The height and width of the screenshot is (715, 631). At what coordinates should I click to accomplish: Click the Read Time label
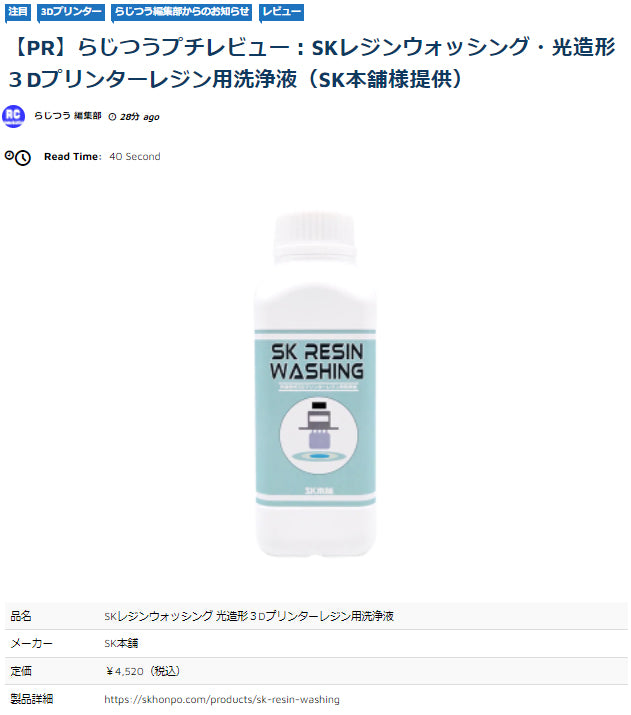[x=73, y=156]
